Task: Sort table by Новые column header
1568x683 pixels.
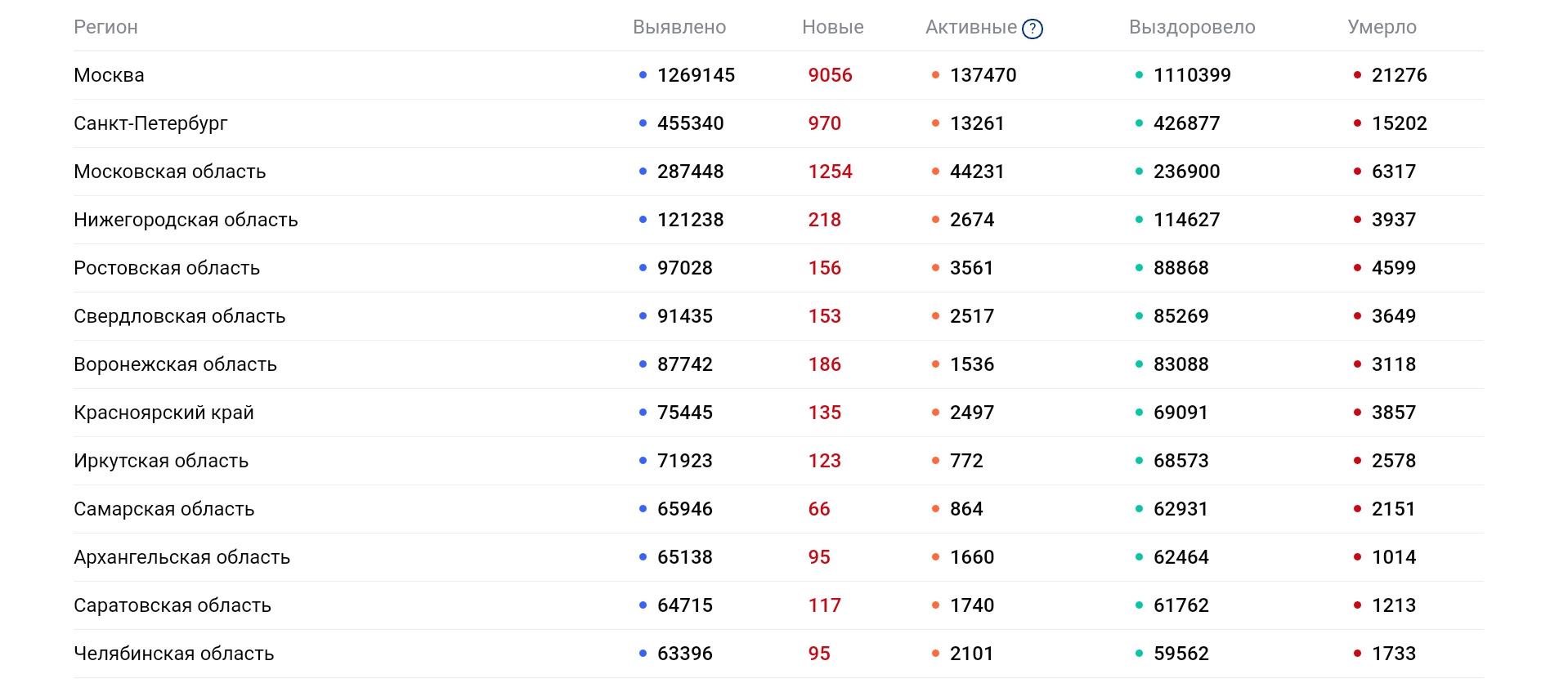Action: tap(832, 27)
